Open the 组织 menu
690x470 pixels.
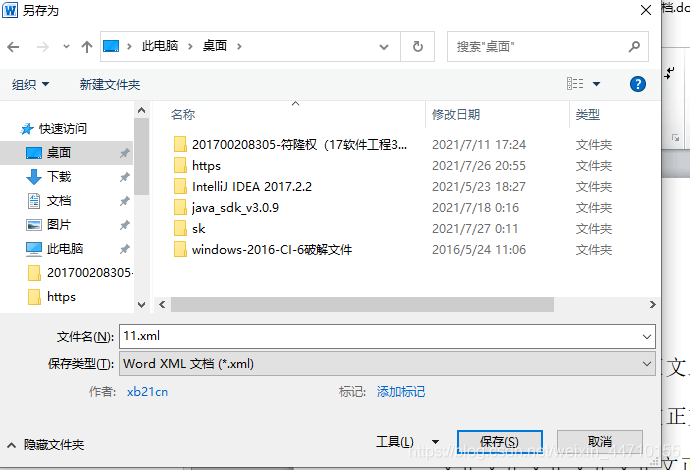tap(30, 84)
